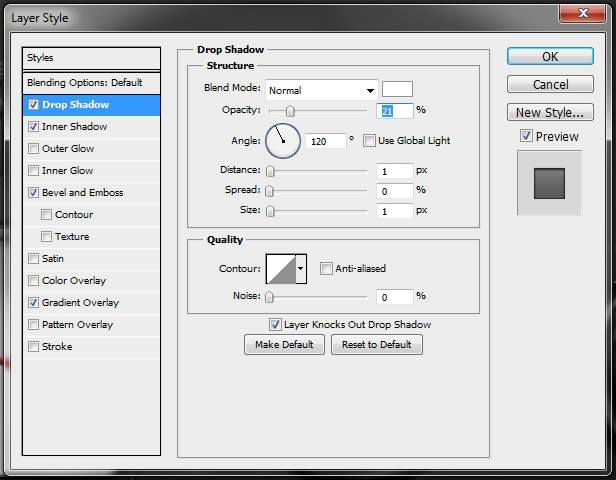Click inside the Angle value field
Screen dimensions: 616x480
[326, 141]
